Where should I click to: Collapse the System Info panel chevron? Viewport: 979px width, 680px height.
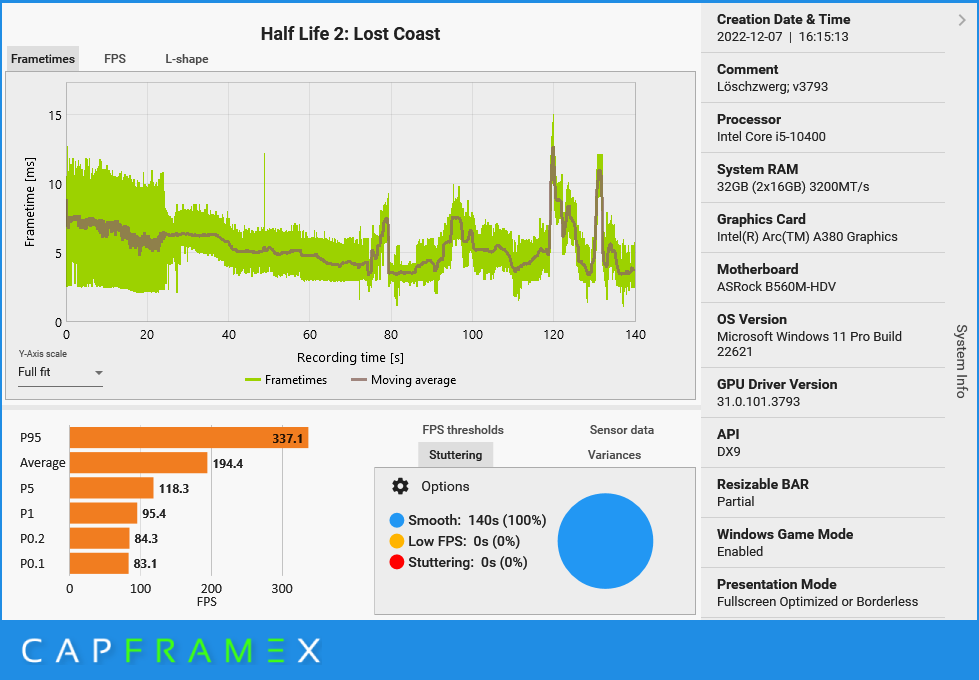pos(962,21)
